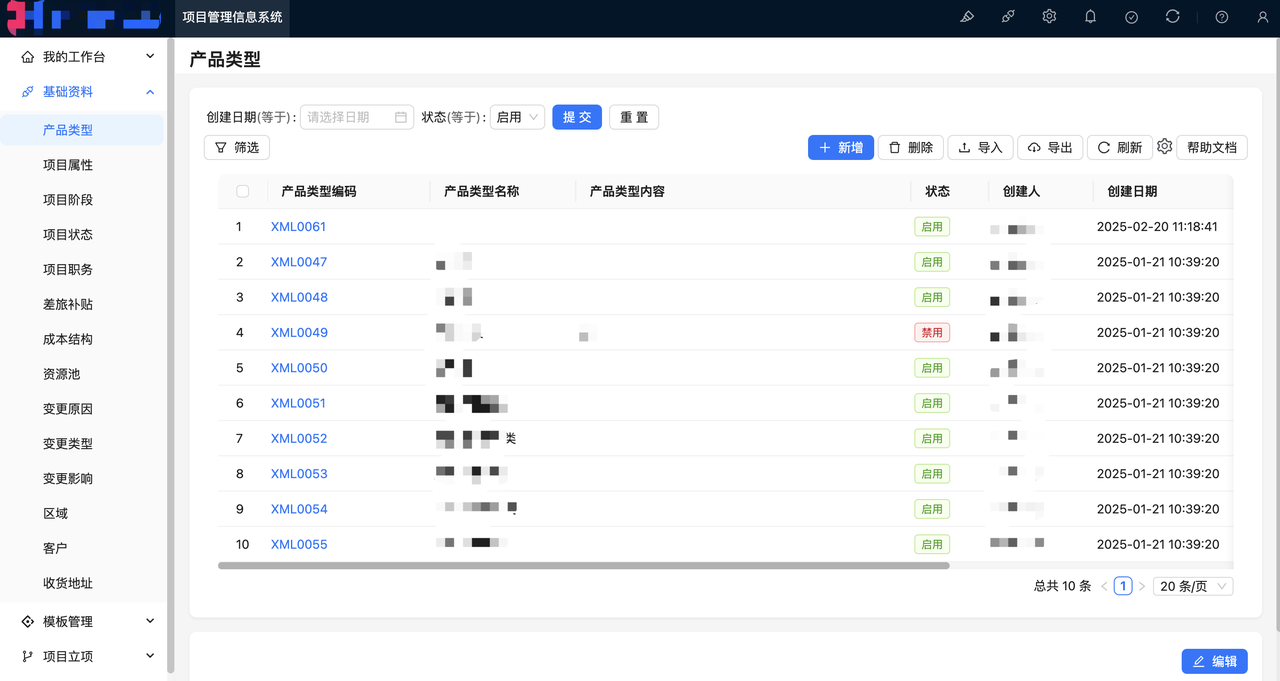Open record XML0049
Viewport: 1280px width, 681px height.
coord(299,333)
